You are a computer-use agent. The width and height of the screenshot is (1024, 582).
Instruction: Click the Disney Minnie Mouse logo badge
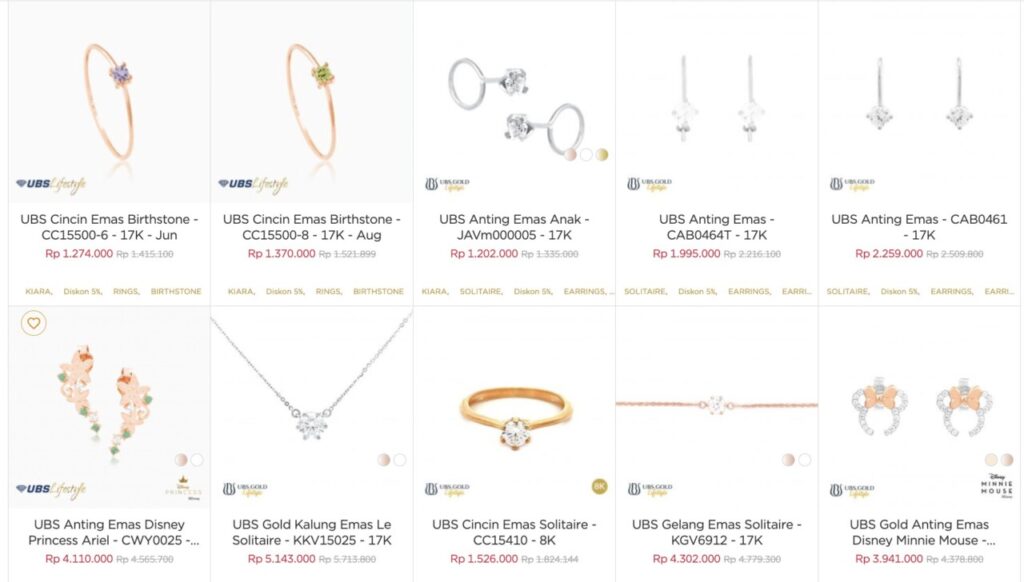996,486
